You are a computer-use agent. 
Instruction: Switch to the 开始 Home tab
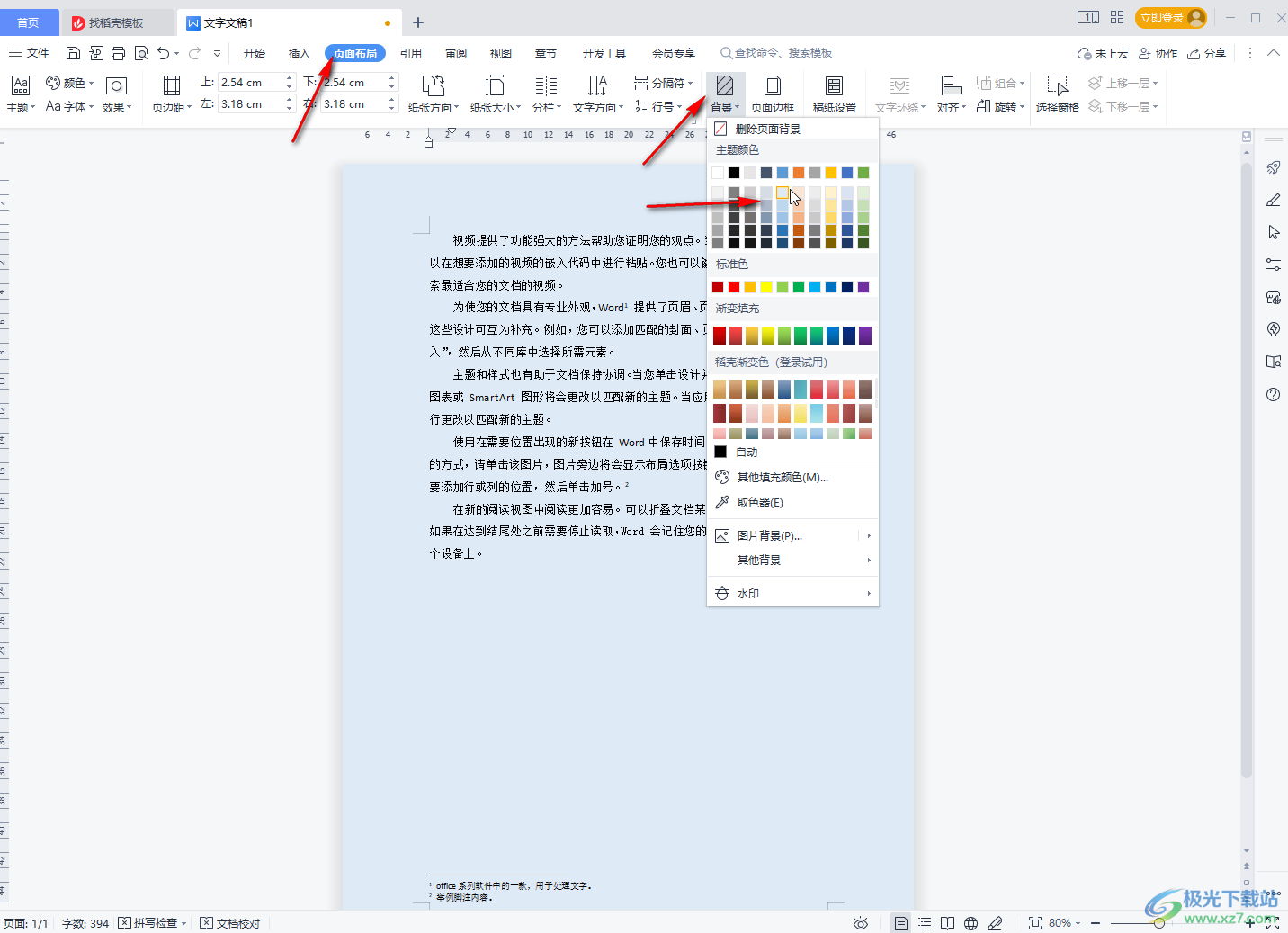255,53
